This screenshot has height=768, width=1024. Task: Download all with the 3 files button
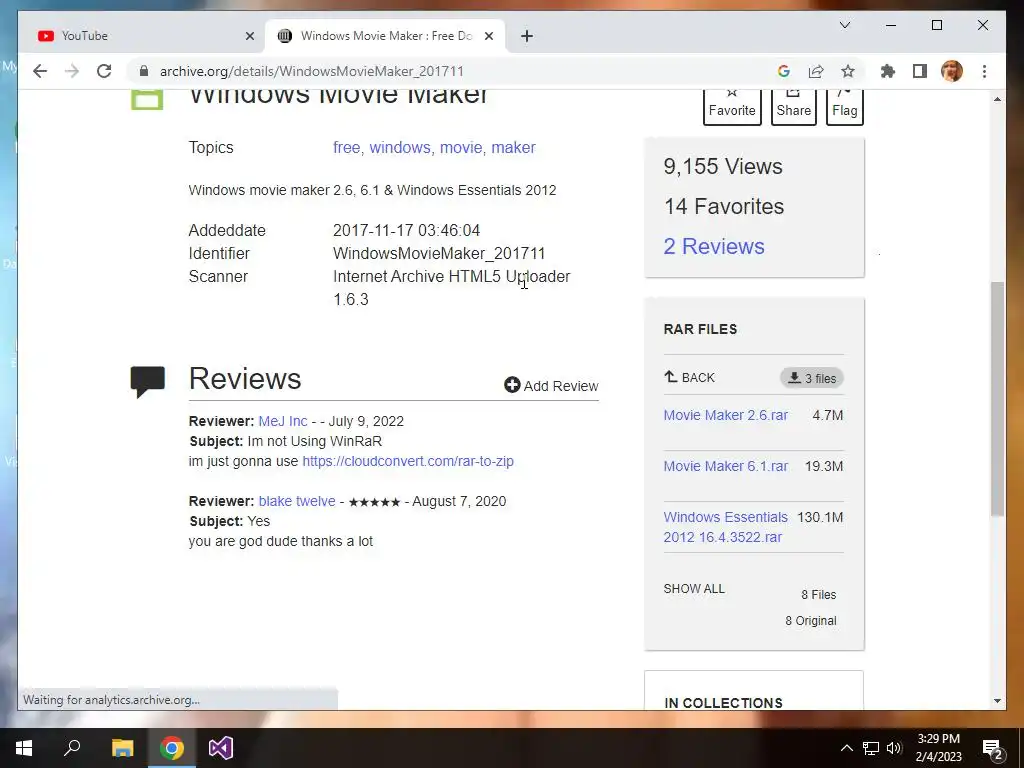[812, 378]
